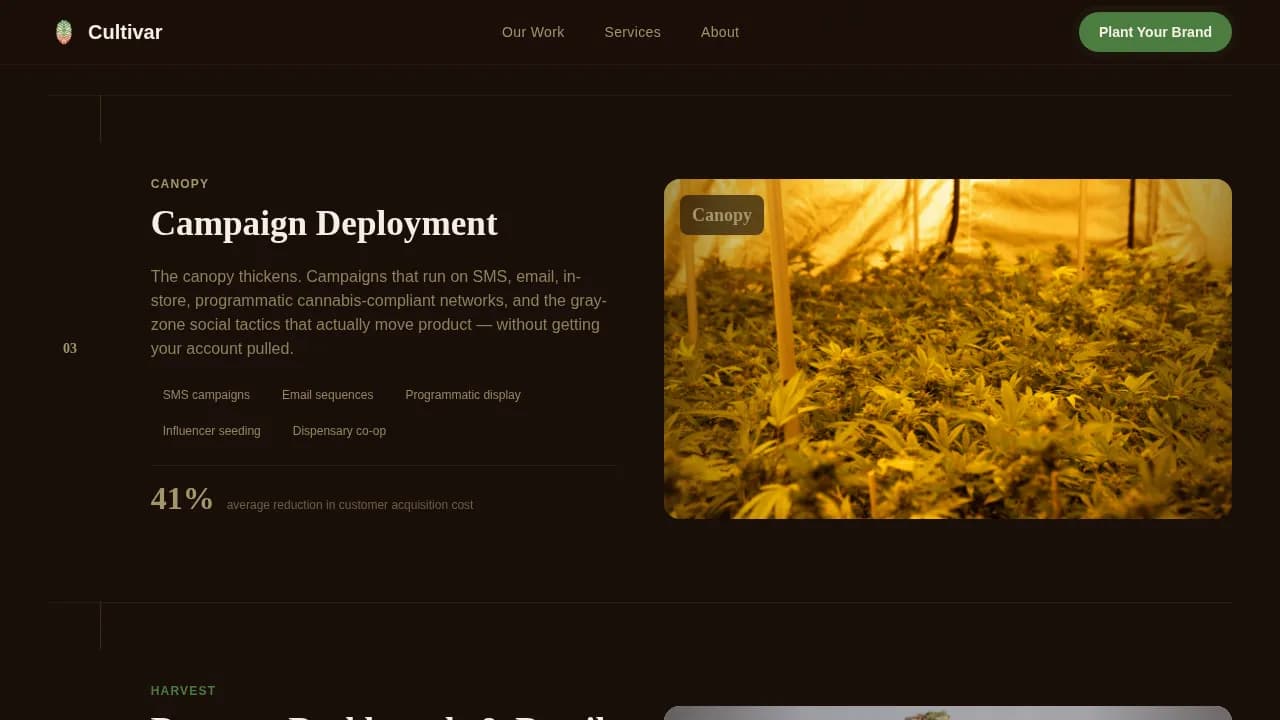The image size is (1280, 720).
Task: Click the step number 03 marker
Action: tap(70, 348)
